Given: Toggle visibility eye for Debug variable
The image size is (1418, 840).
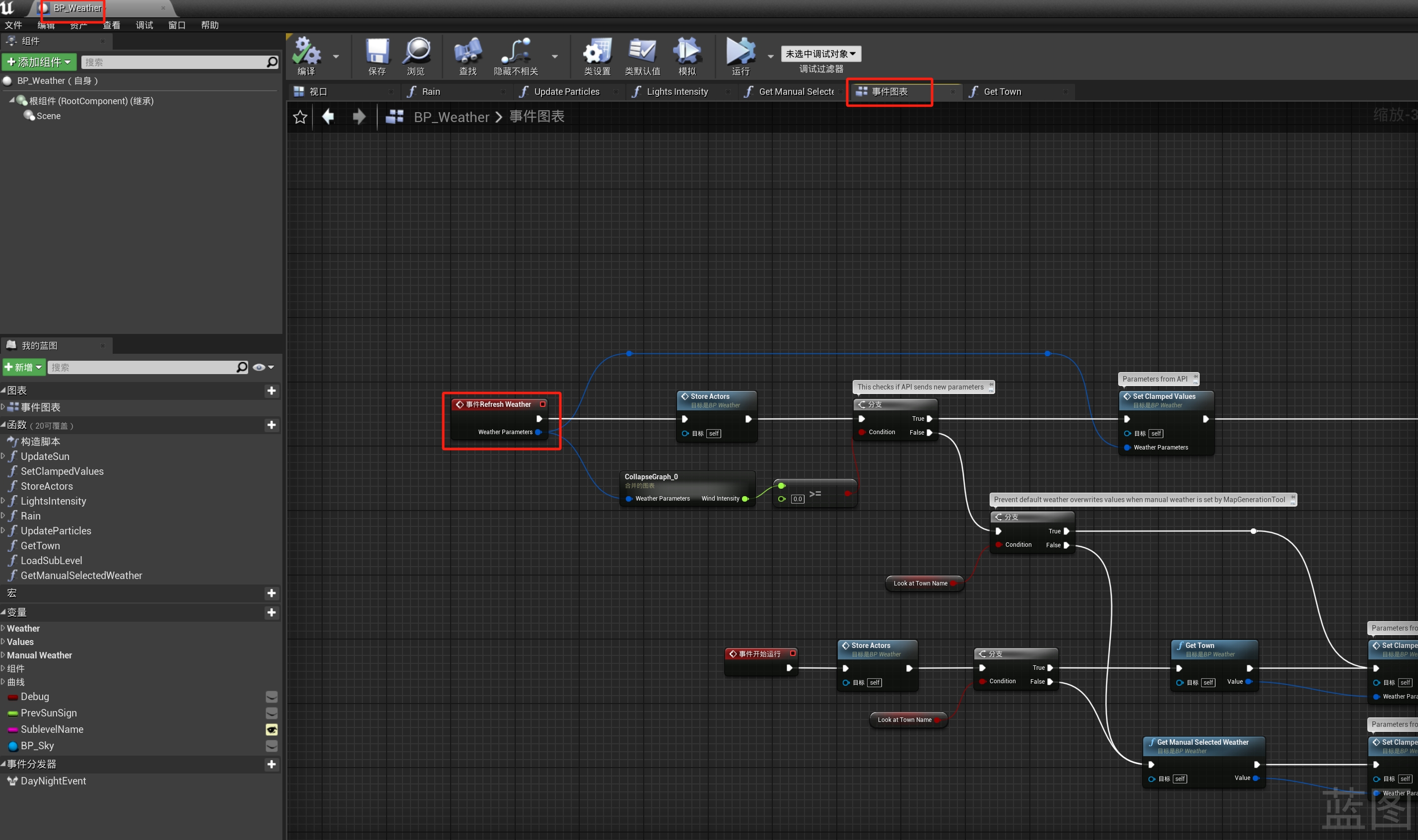Looking at the screenshot, I should click(271, 697).
